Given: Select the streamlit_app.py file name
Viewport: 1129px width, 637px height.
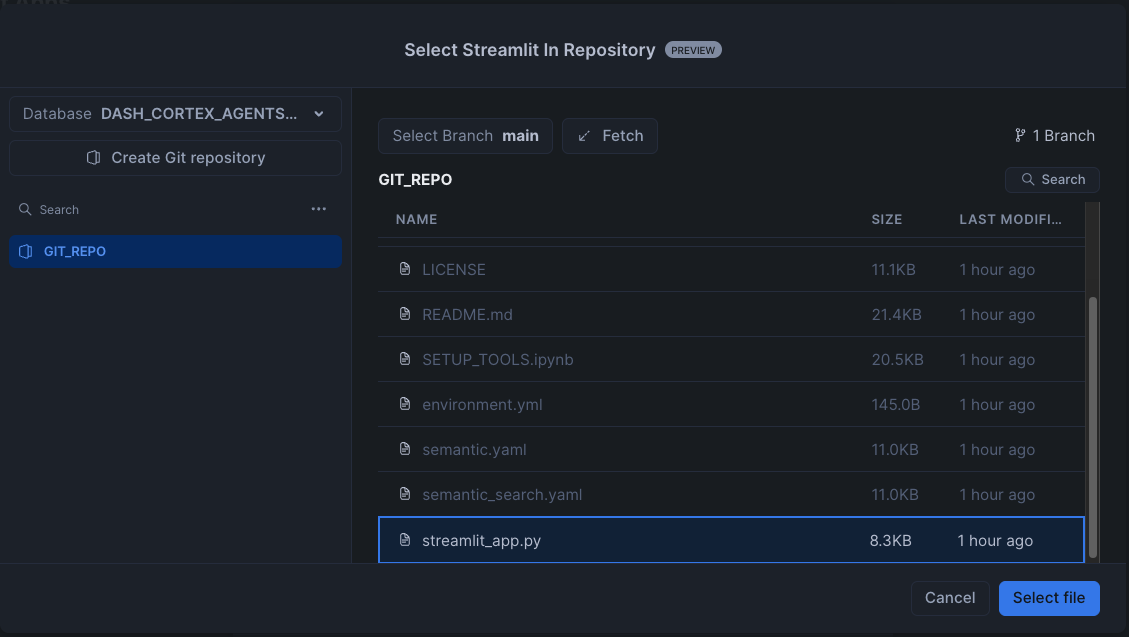Looking at the screenshot, I should click(x=481, y=541).
